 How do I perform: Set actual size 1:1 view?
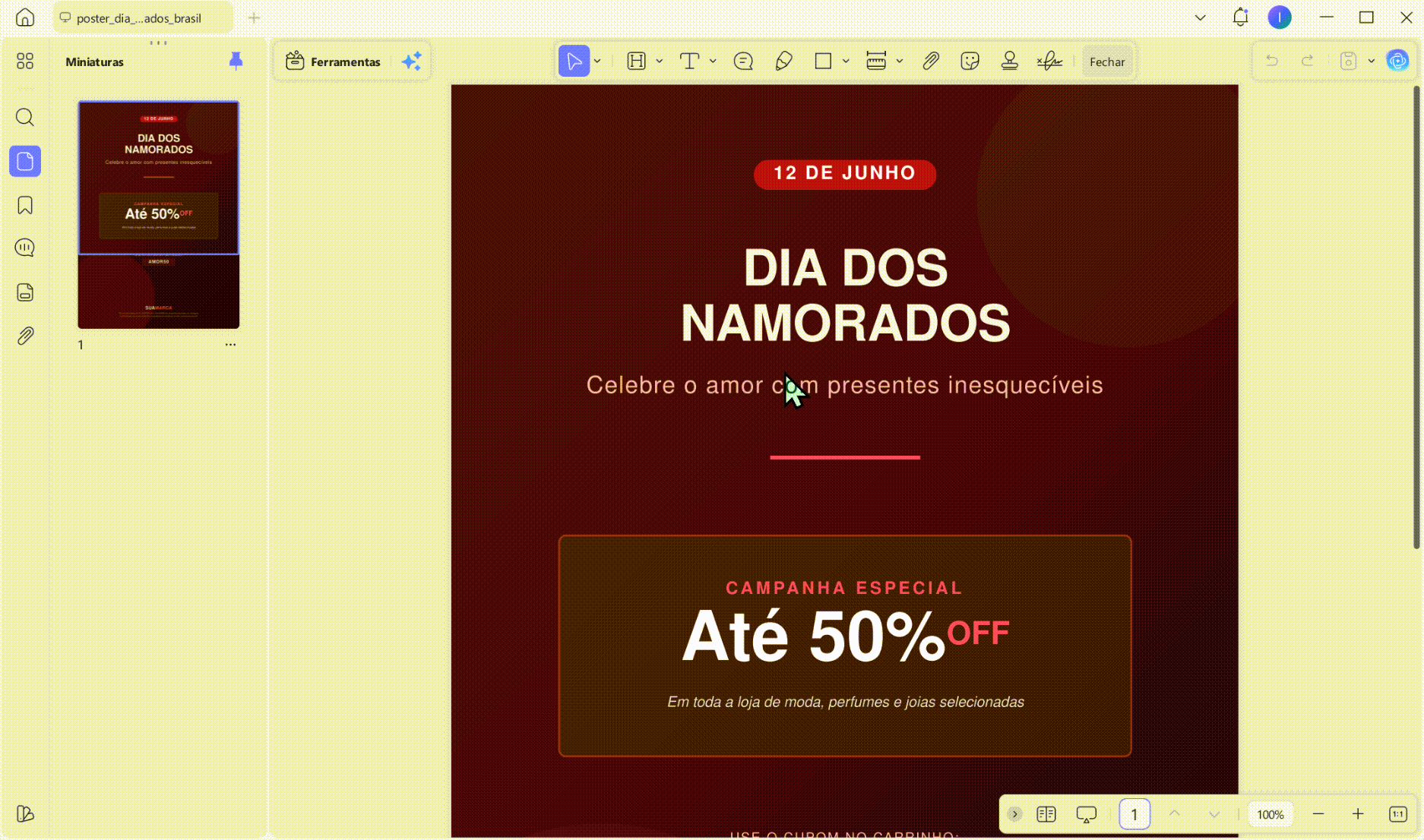(x=1398, y=814)
